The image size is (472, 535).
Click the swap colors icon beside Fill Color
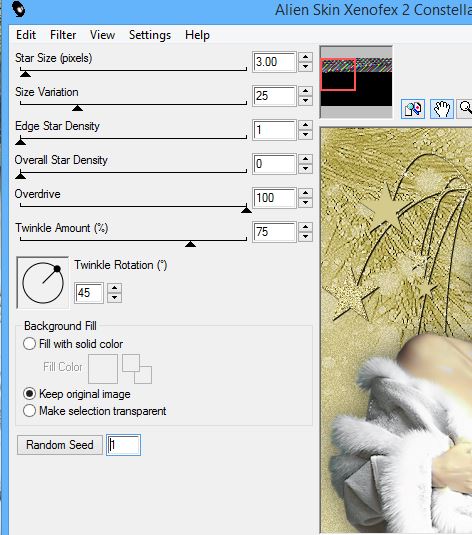(137, 369)
